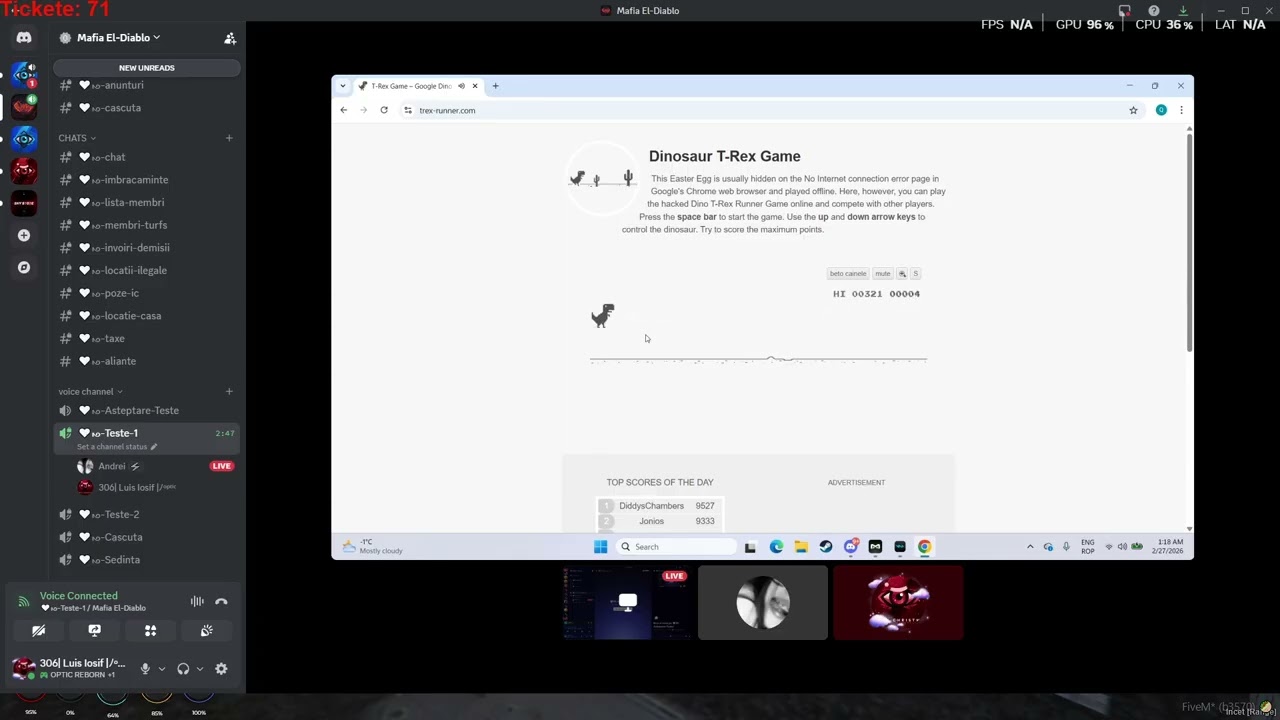The width and height of the screenshot is (1280, 720).
Task: Select Andrei's LIVE stream thumbnail
Action: pyautogui.click(x=628, y=603)
